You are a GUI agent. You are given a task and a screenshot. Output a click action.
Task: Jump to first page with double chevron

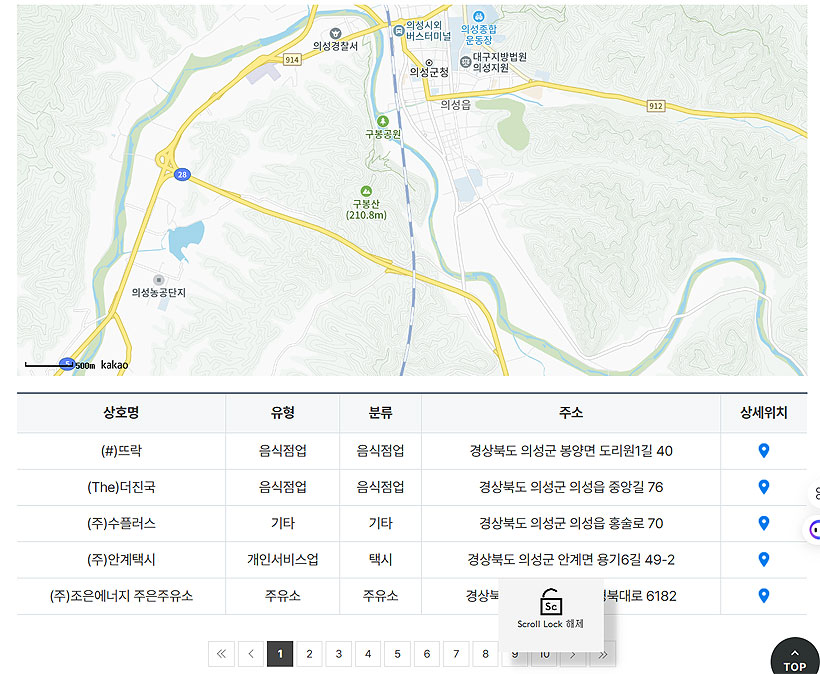(x=221, y=653)
